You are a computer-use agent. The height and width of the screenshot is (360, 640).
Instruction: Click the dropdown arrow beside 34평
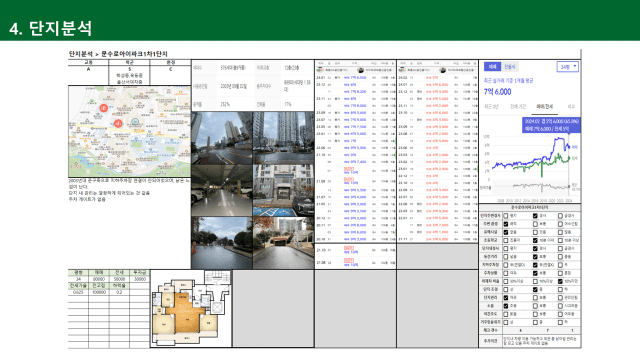click(575, 66)
